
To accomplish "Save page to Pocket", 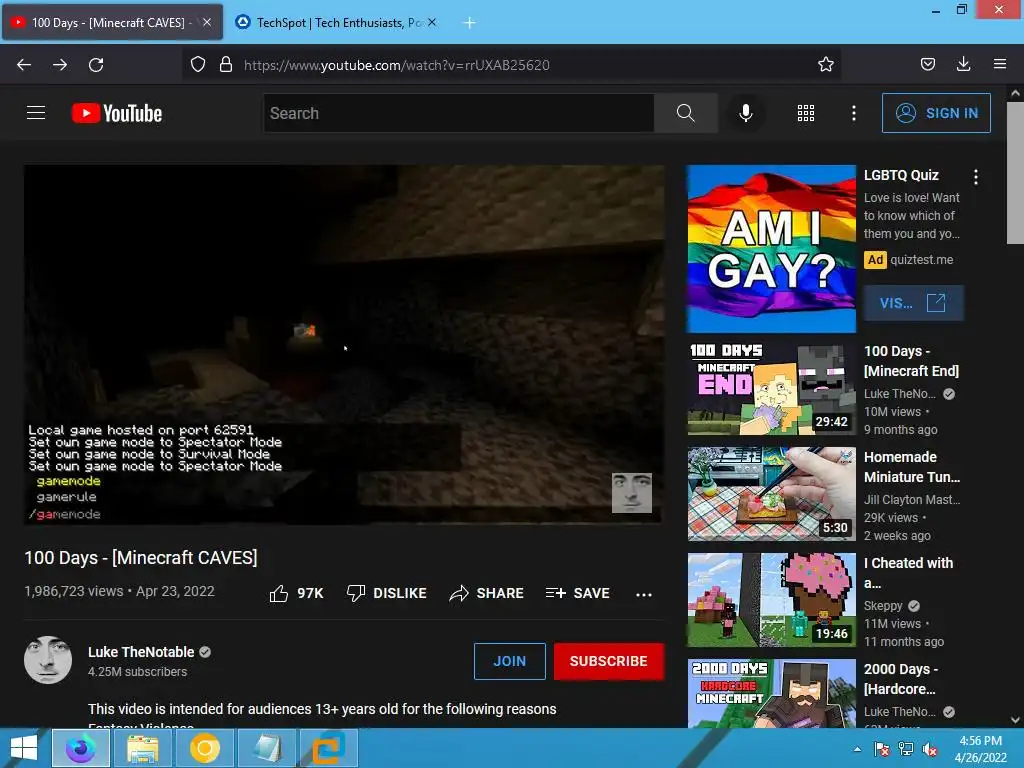I will [x=927, y=65].
